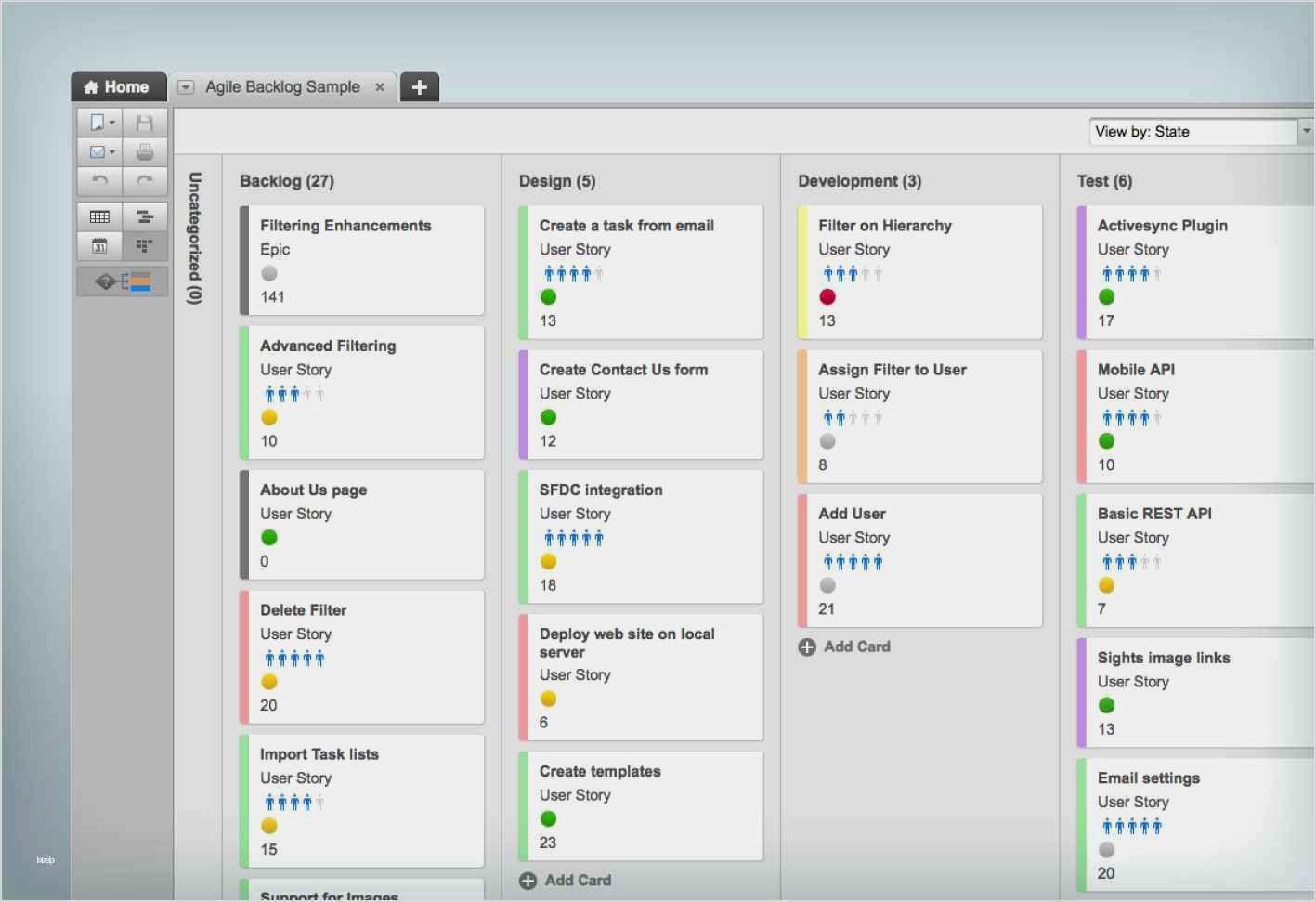
Task: Click people rating icons on Delete Filter
Action: click(x=294, y=659)
